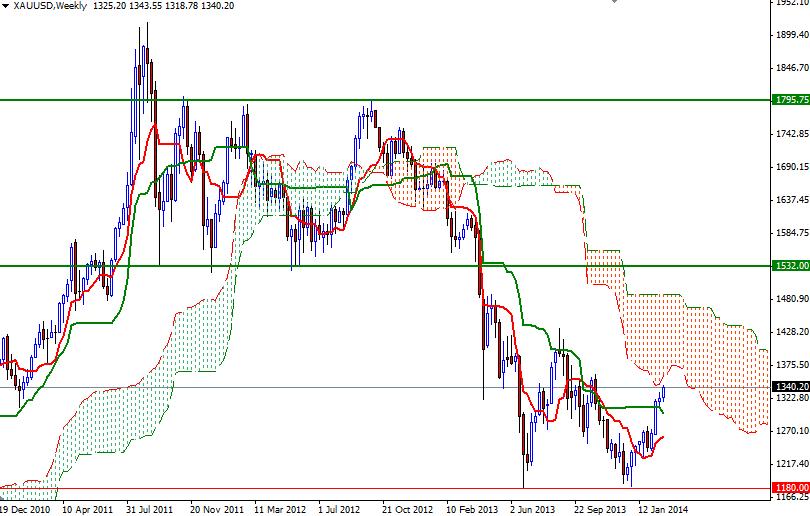Image resolution: width=810 pixels, height=516 pixels.
Task: Click the black 1340.20 current price tag
Action: point(791,387)
